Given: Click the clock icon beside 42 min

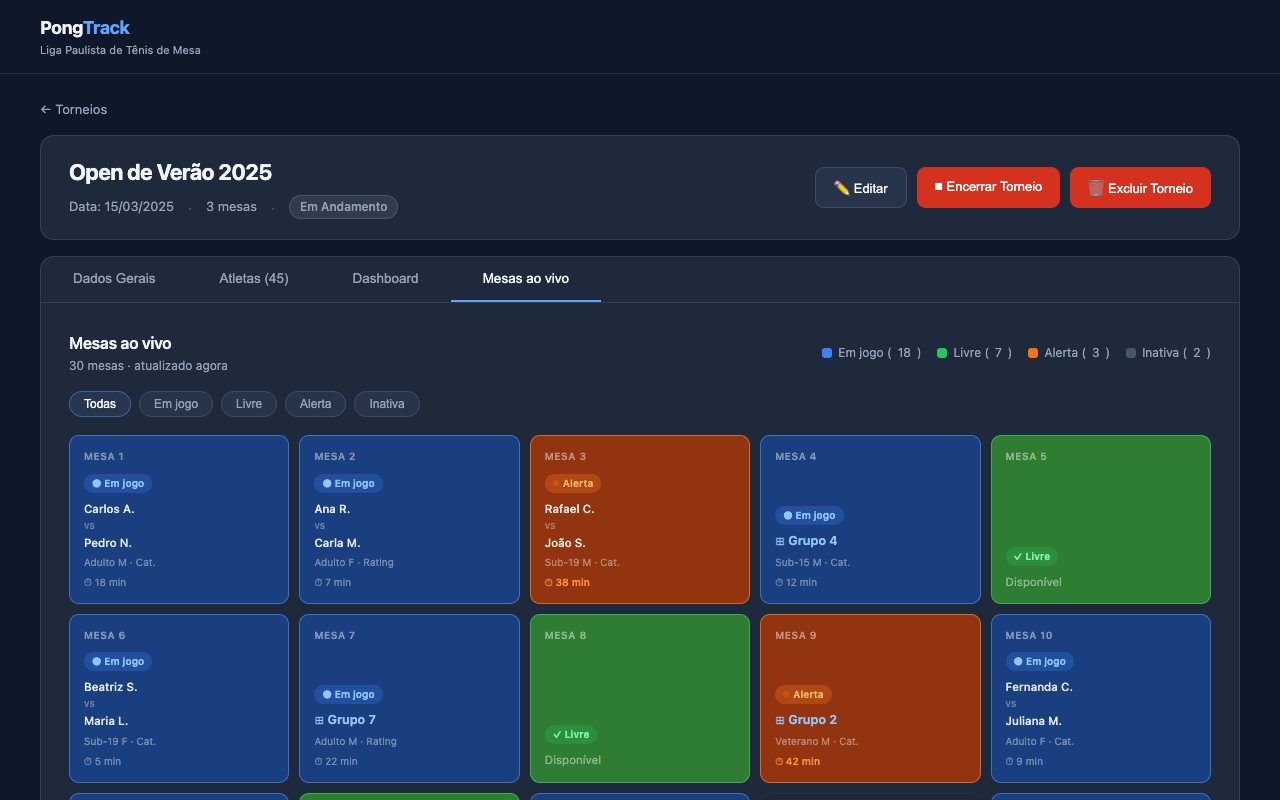Looking at the screenshot, I should tap(779, 761).
